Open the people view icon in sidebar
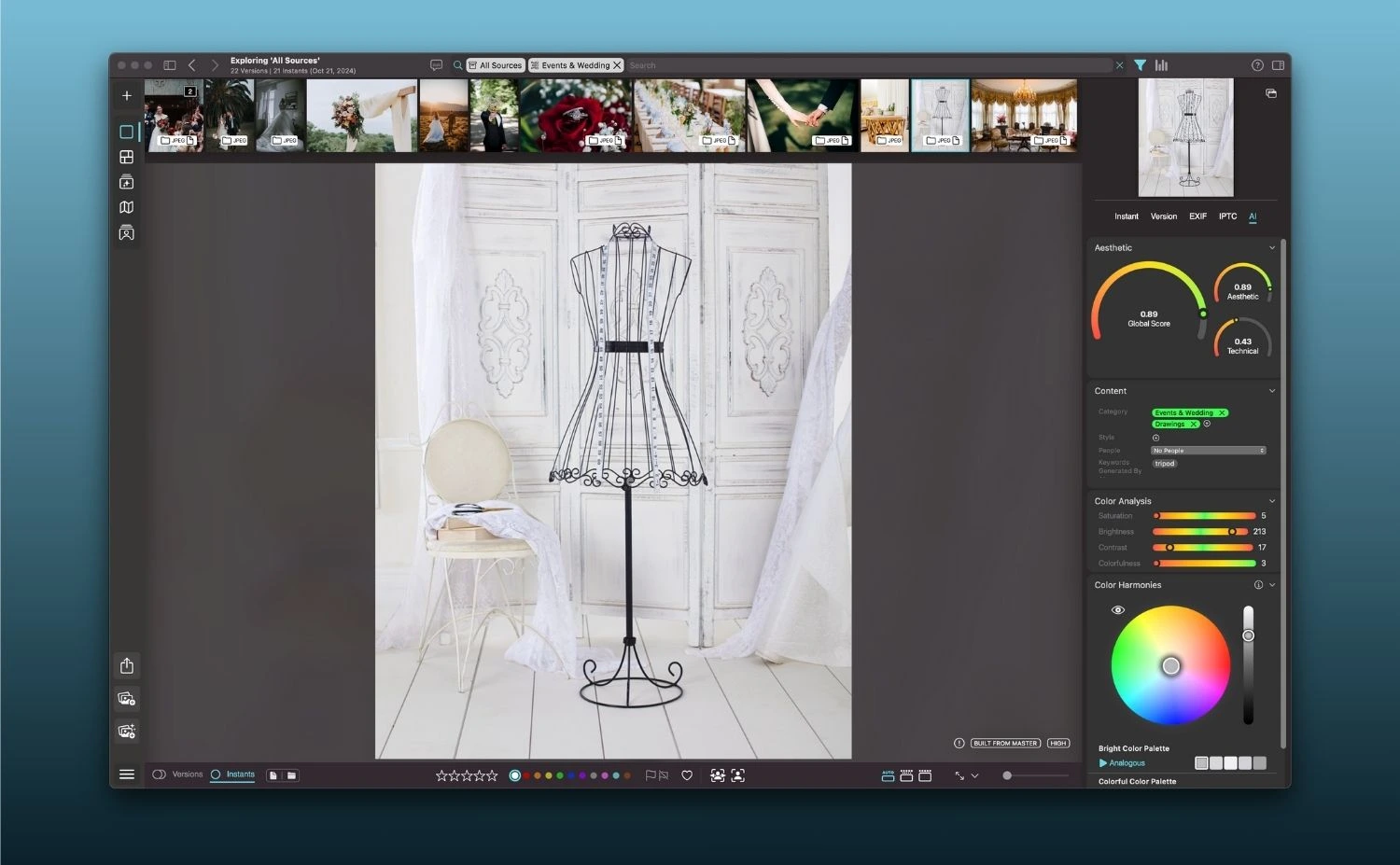The width and height of the screenshot is (1400, 865). [x=127, y=232]
